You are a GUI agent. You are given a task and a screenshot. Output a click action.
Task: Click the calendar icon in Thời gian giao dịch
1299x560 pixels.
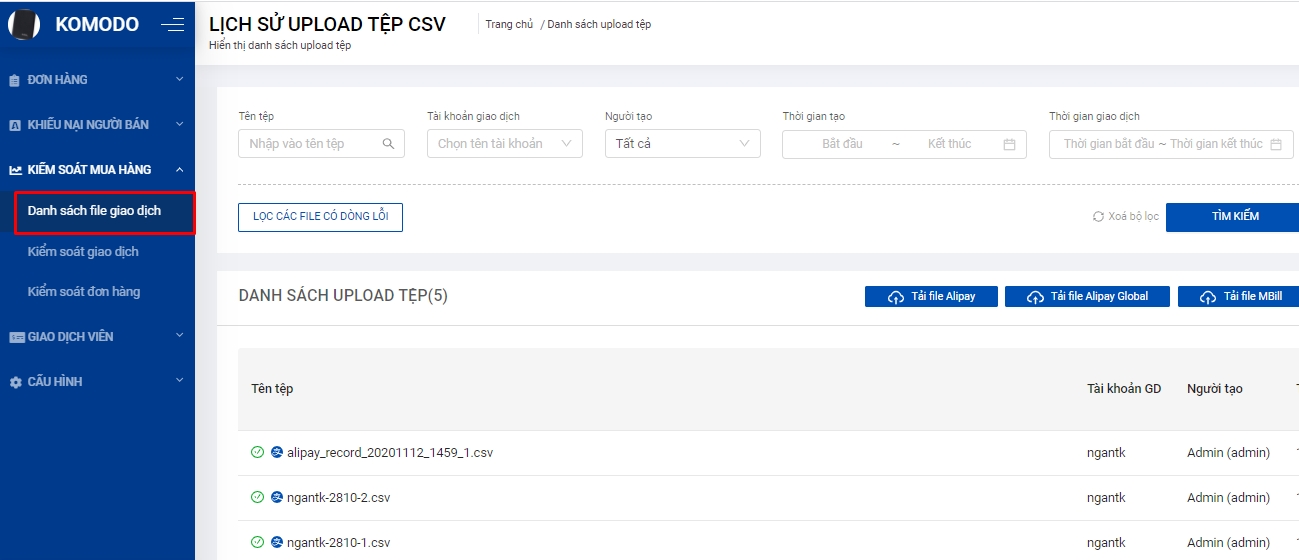click(1275, 144)
